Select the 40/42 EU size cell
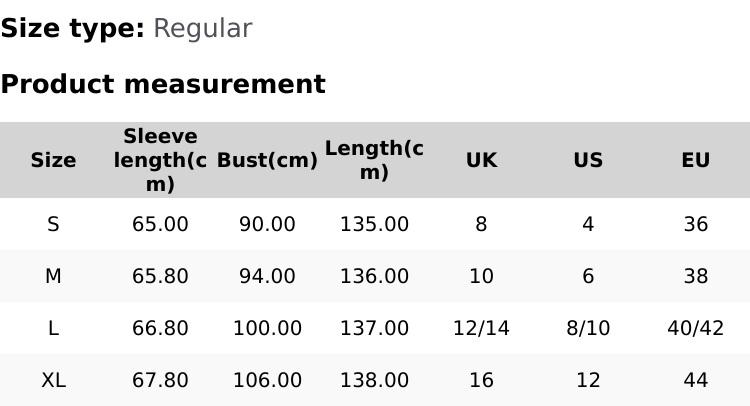 695,328
